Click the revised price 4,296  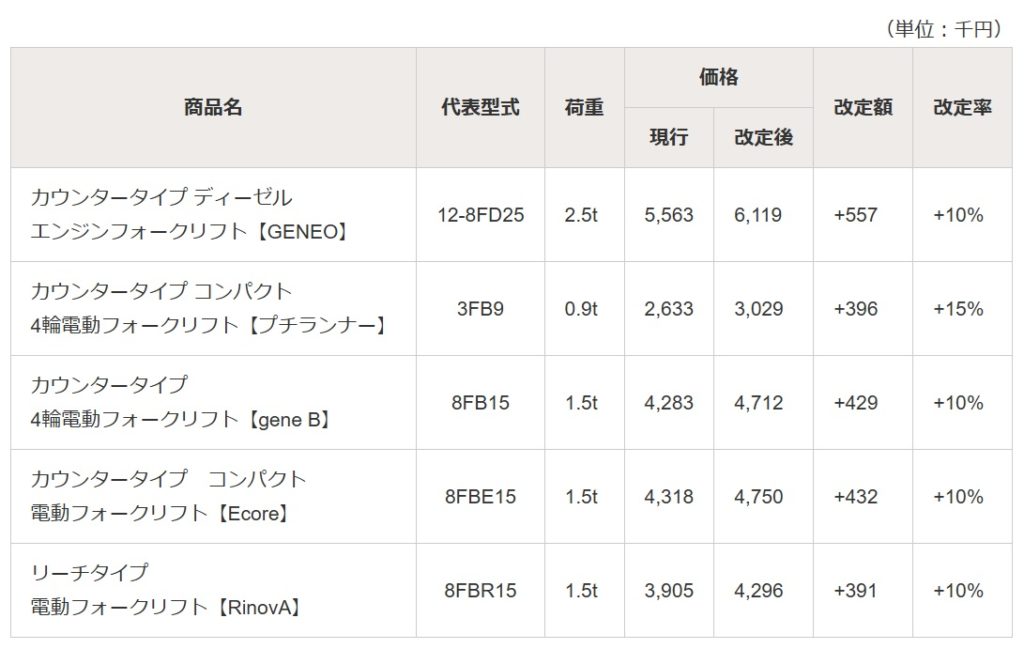pos(758,591)
